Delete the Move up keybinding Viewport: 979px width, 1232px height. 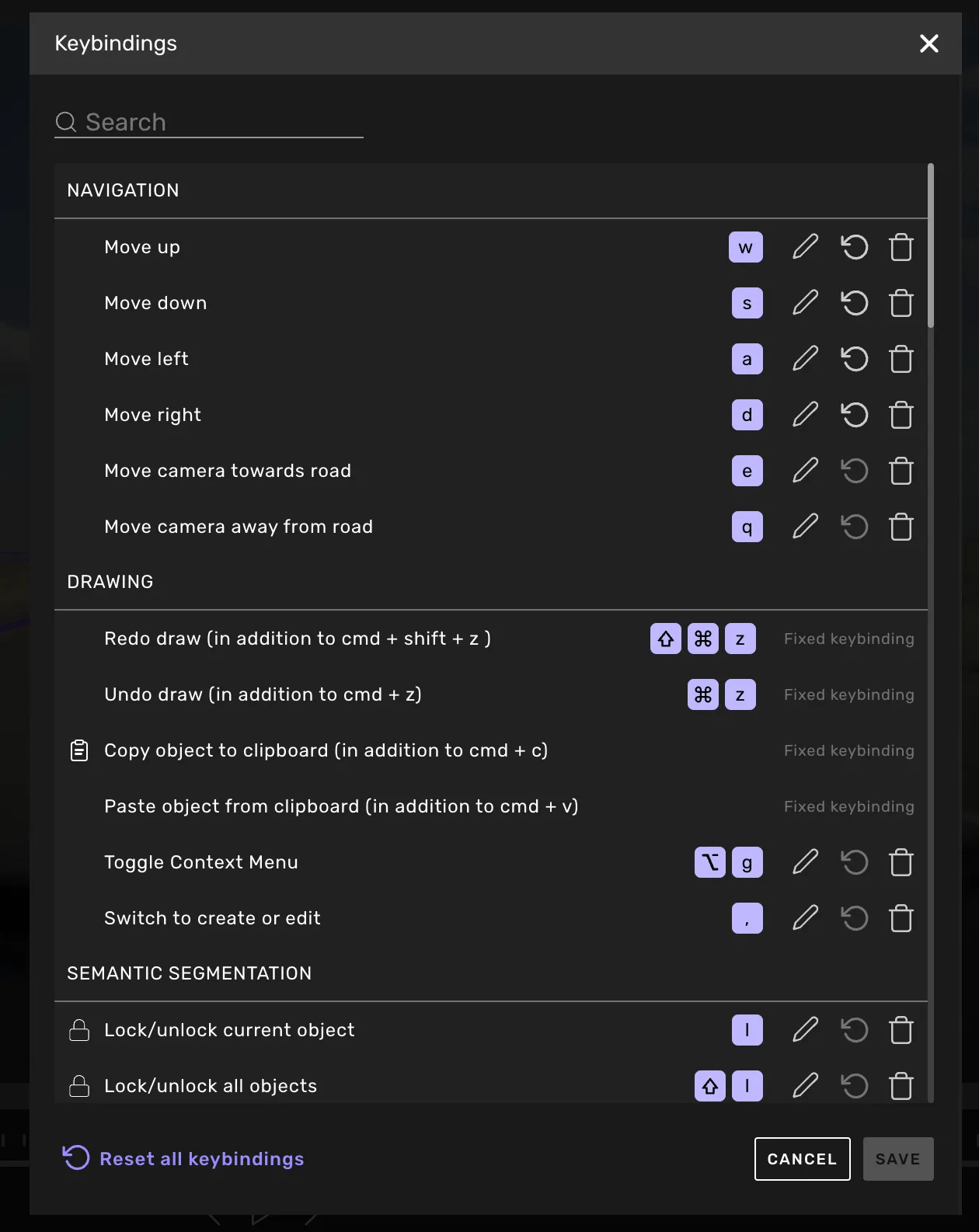[901, 247]
